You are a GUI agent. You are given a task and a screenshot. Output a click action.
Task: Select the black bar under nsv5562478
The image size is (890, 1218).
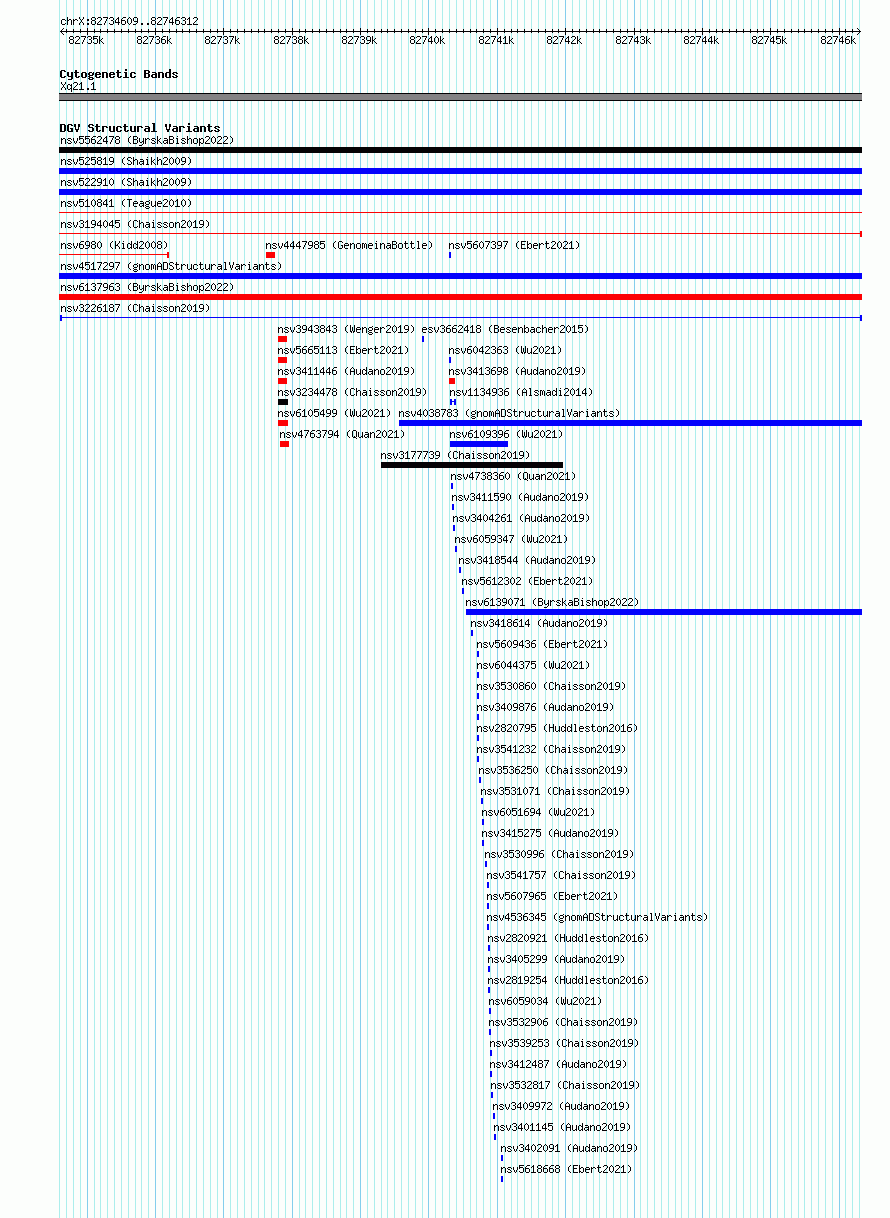tap(461, 150)
